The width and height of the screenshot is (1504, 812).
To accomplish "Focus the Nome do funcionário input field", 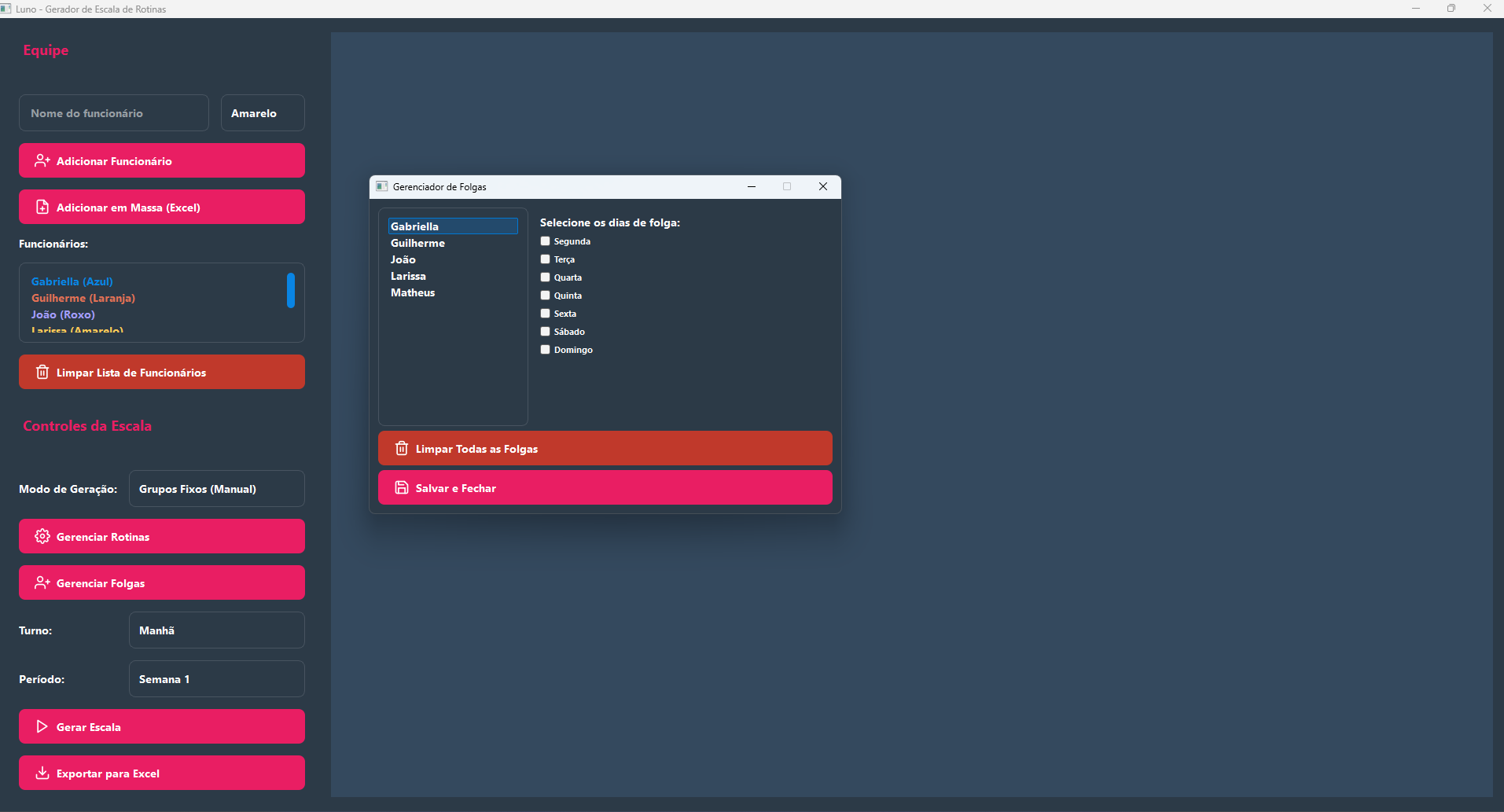I will [x=114, y=113].
